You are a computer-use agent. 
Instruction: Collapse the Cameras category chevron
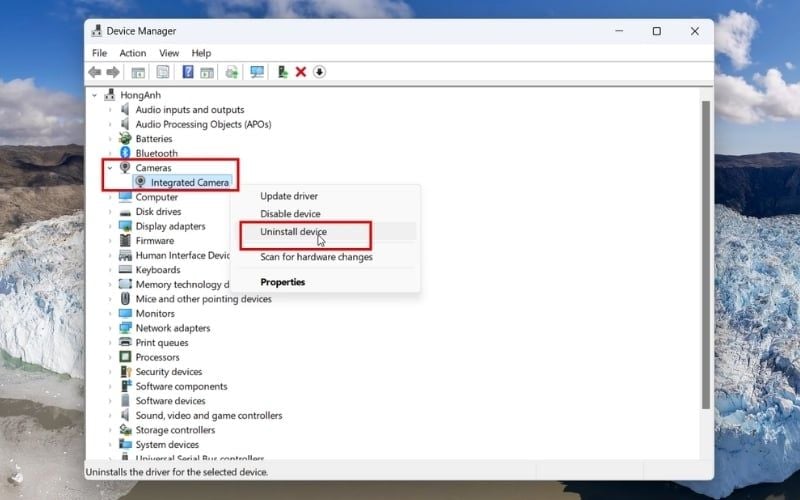pos(110,167)
